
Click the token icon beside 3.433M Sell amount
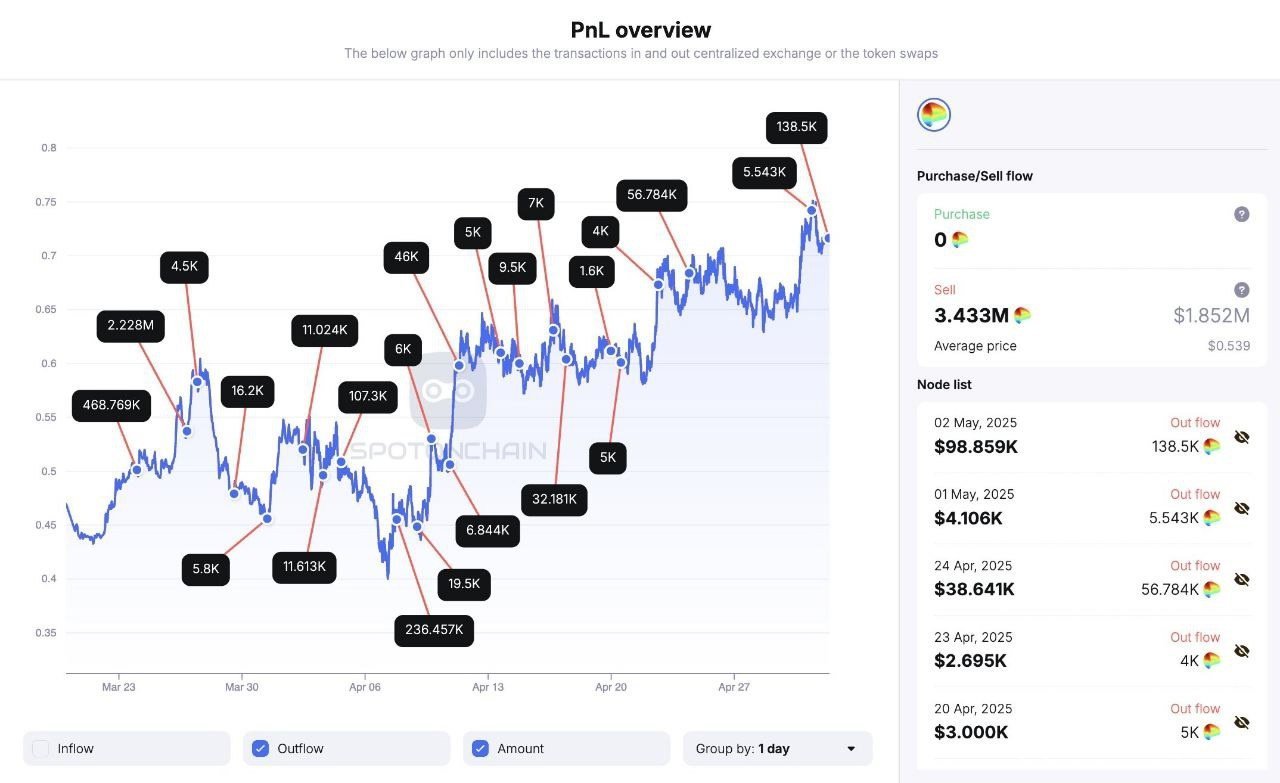click(1022, 315)
